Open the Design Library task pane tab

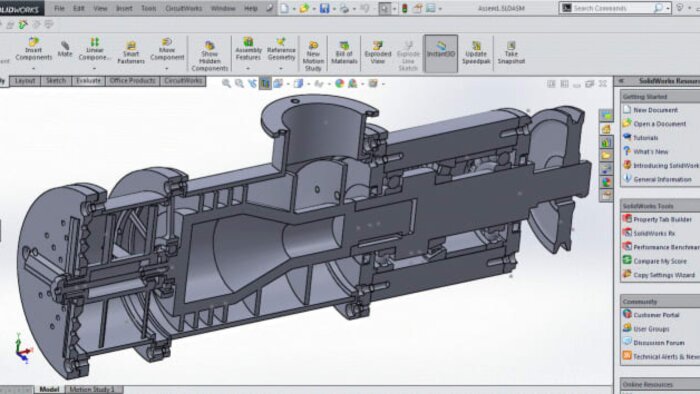click(x=606, y=142)
